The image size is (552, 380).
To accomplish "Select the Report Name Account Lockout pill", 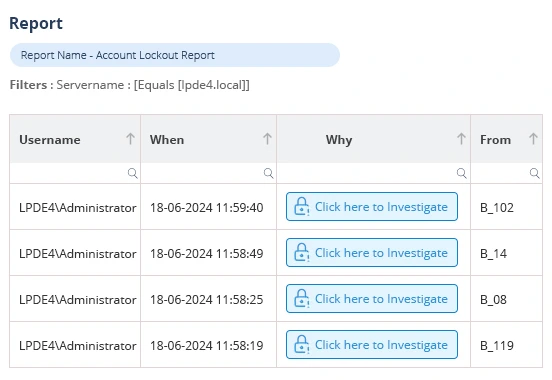I will (175, 55).
